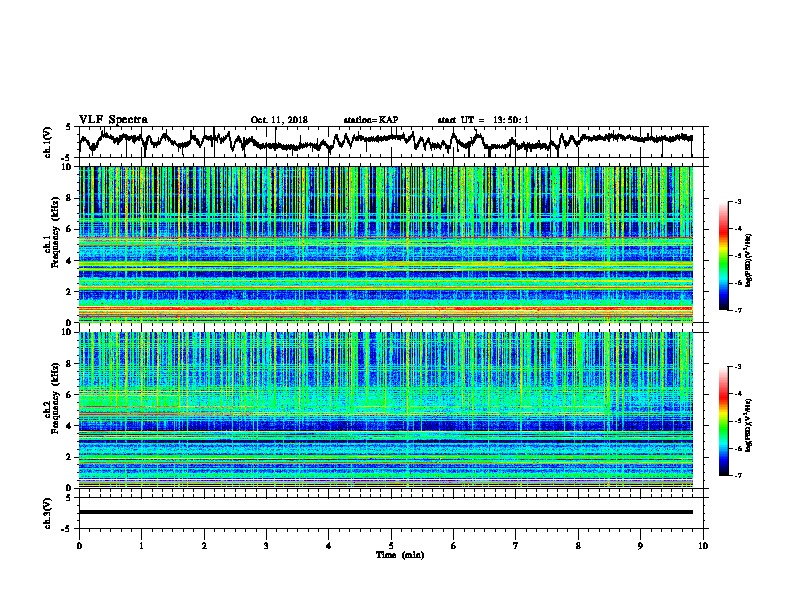Click the time axis tick label "7"

coord(516,545)
